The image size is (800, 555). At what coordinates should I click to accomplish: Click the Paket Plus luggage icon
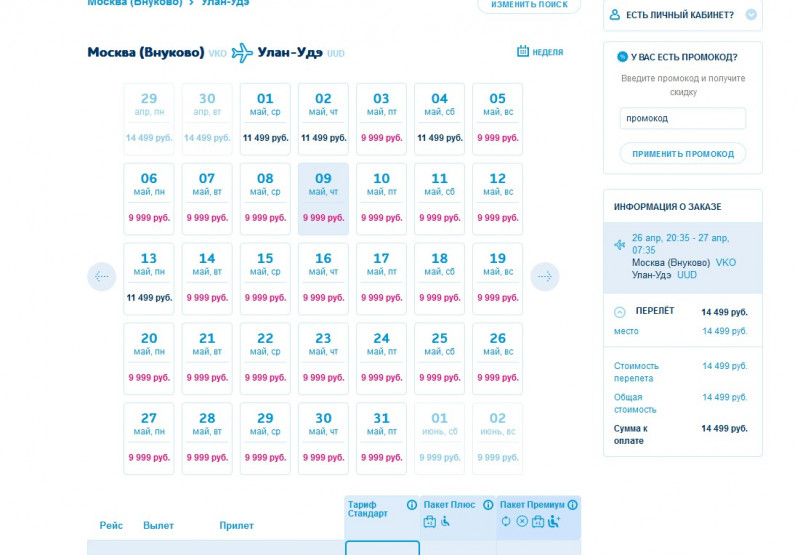[430, 521]
